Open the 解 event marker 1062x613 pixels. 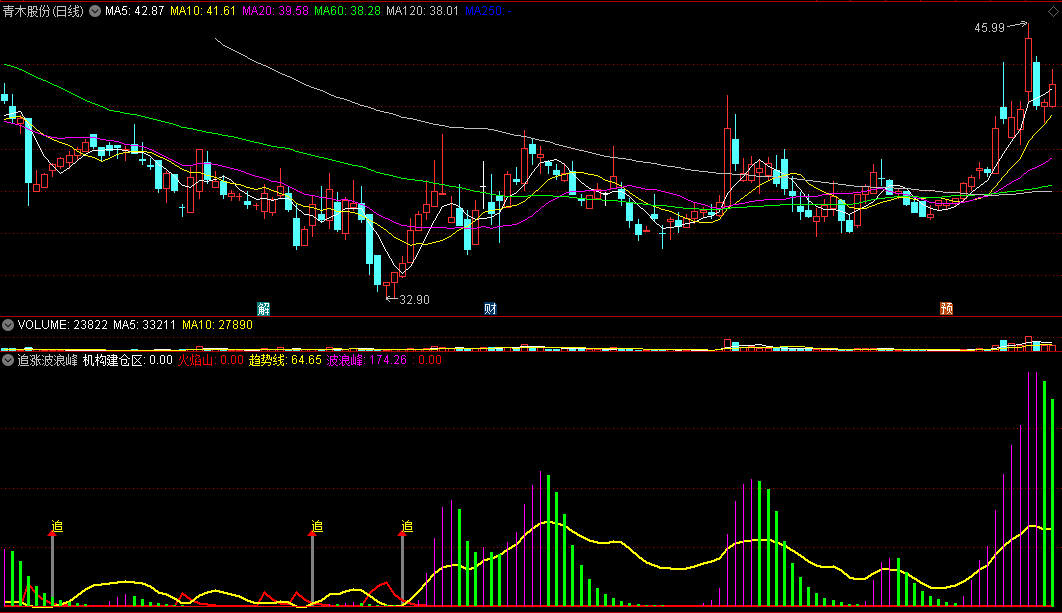pos(263,309)
